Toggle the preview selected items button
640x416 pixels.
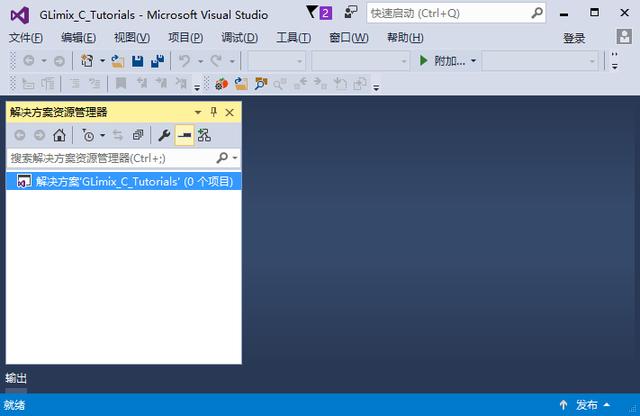(184, 135)
